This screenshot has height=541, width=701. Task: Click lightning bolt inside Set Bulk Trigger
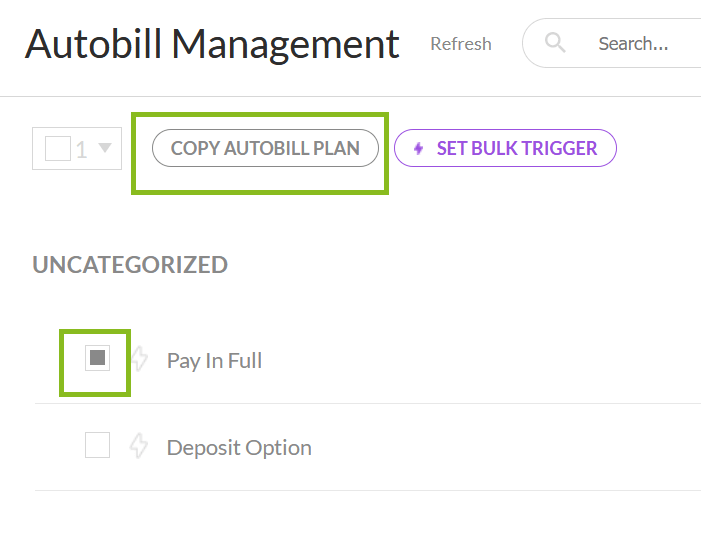(419, 149)
